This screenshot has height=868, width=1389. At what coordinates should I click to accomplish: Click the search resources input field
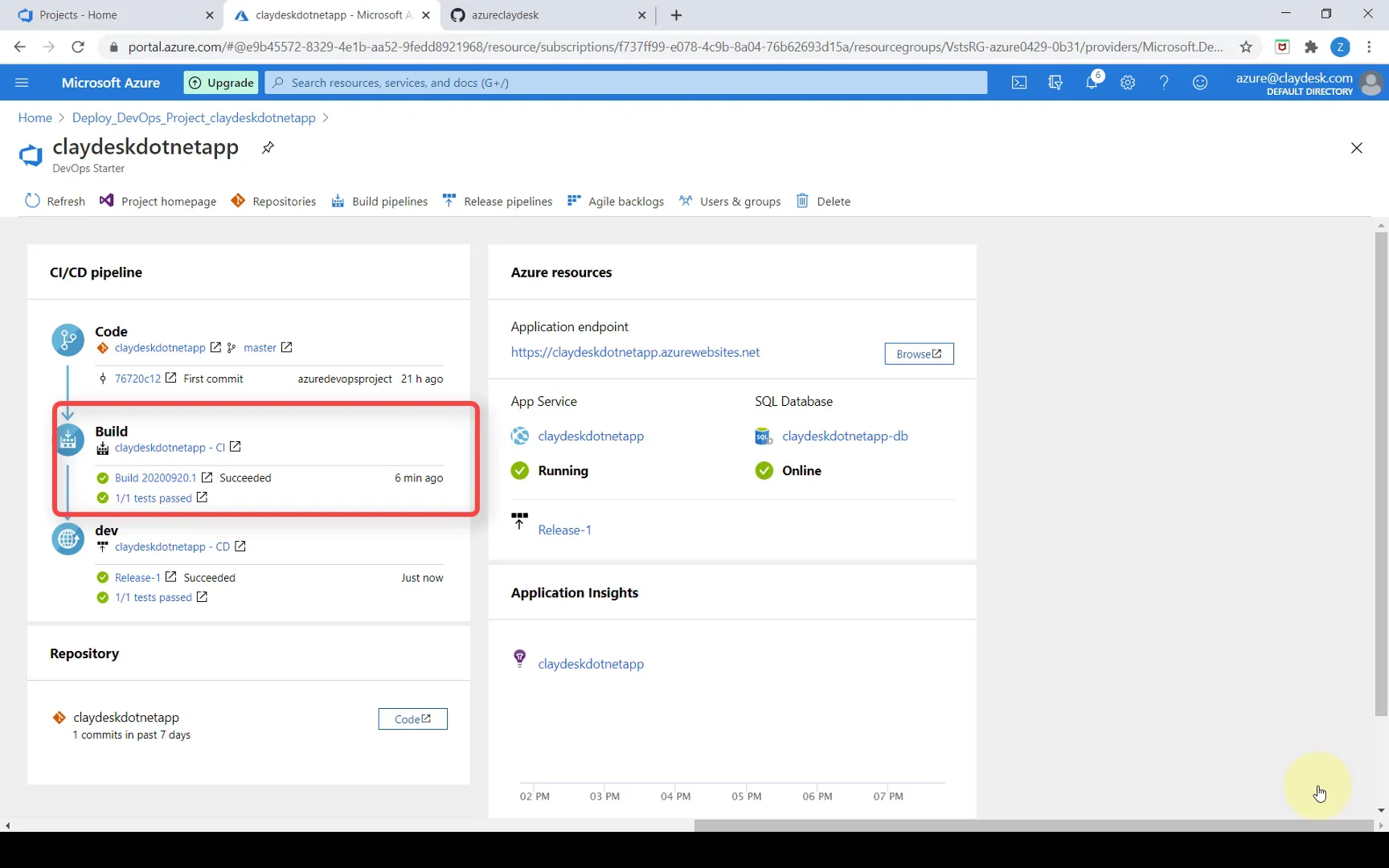[627, 82]
